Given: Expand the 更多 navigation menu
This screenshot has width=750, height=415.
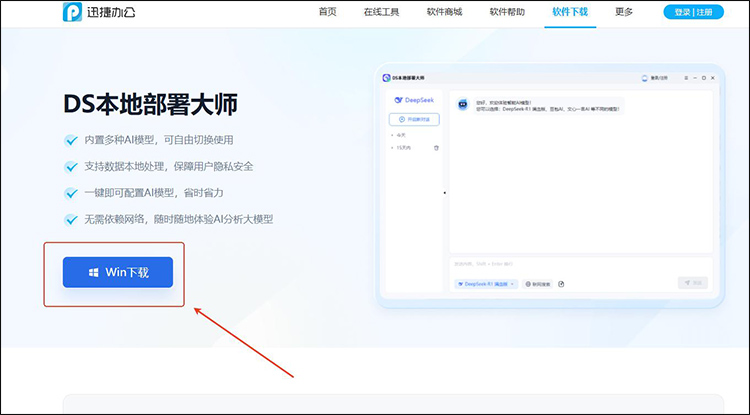Looking at the screenshot, I should point(624,12).
